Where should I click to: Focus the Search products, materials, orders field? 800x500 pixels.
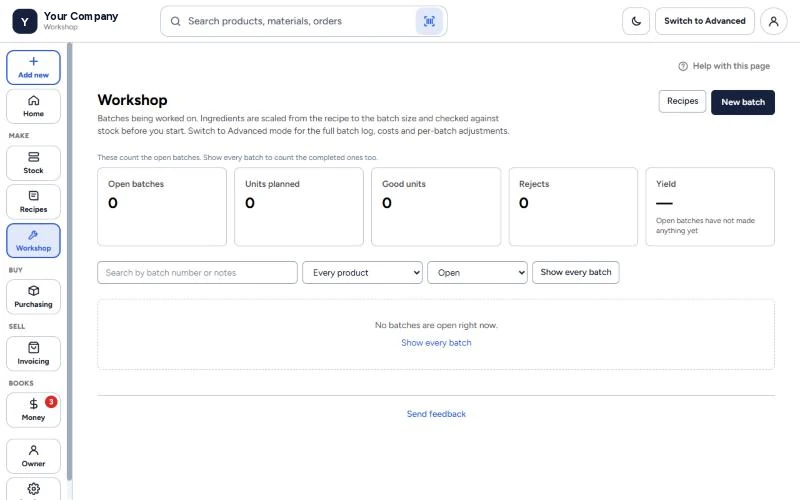pyautogui.click(x=304, y=21)
